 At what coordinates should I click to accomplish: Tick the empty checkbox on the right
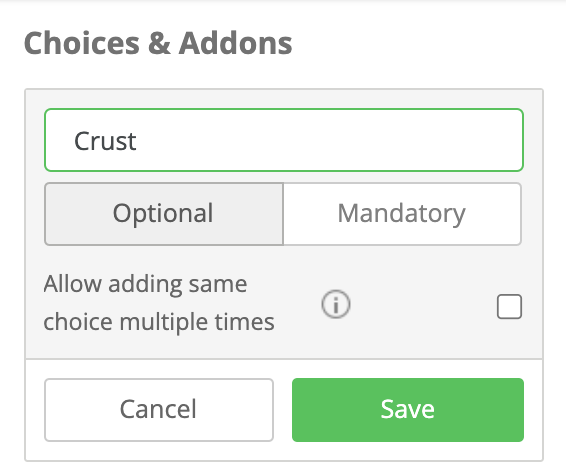pos(509,306)
